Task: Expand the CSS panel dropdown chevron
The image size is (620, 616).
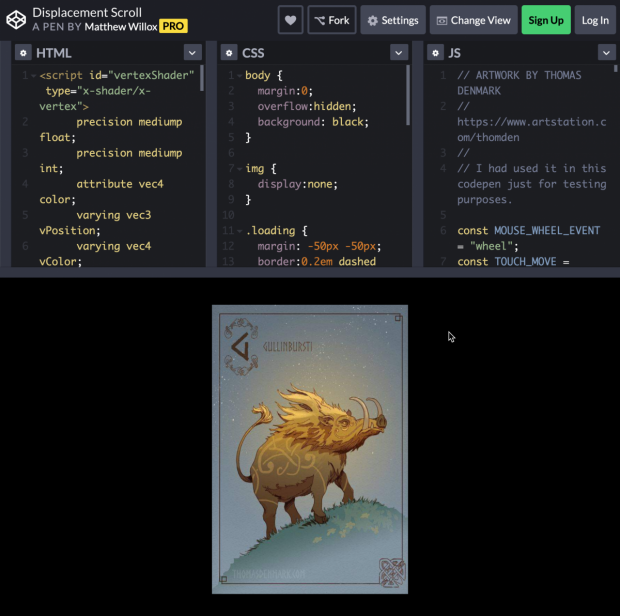Action: [x=399, y=53]
